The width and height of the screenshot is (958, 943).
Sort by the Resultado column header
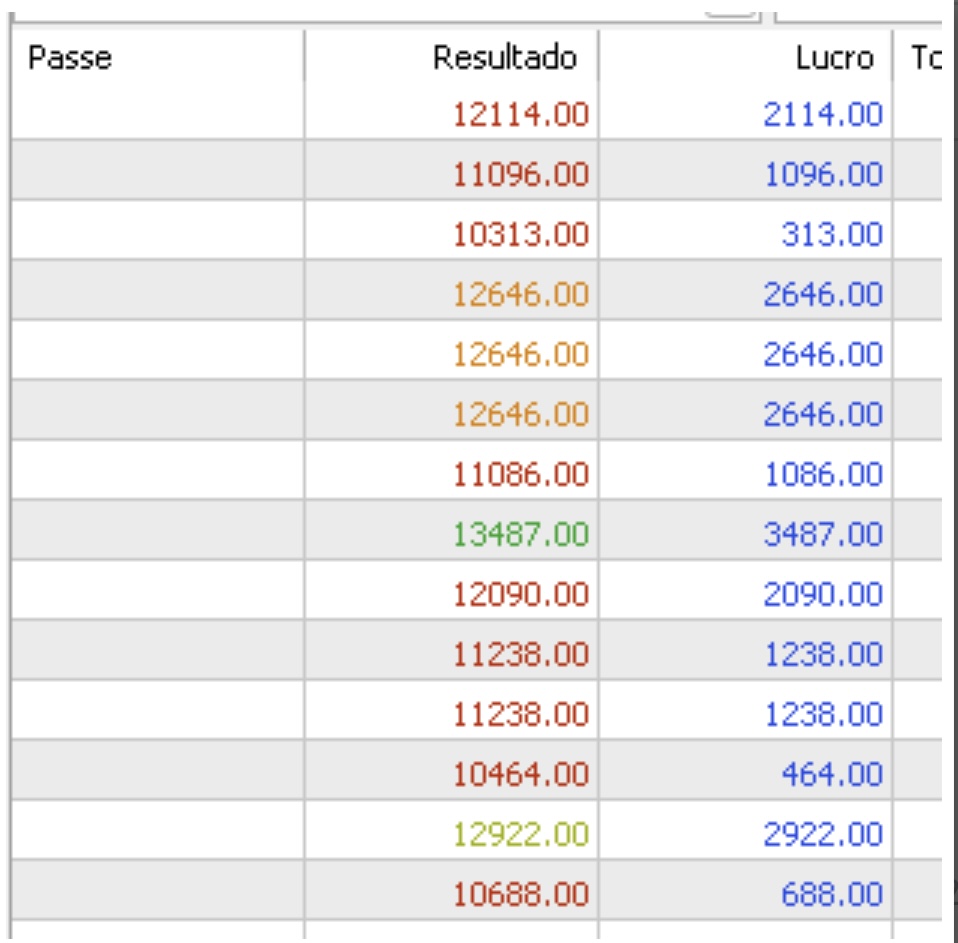452,57
